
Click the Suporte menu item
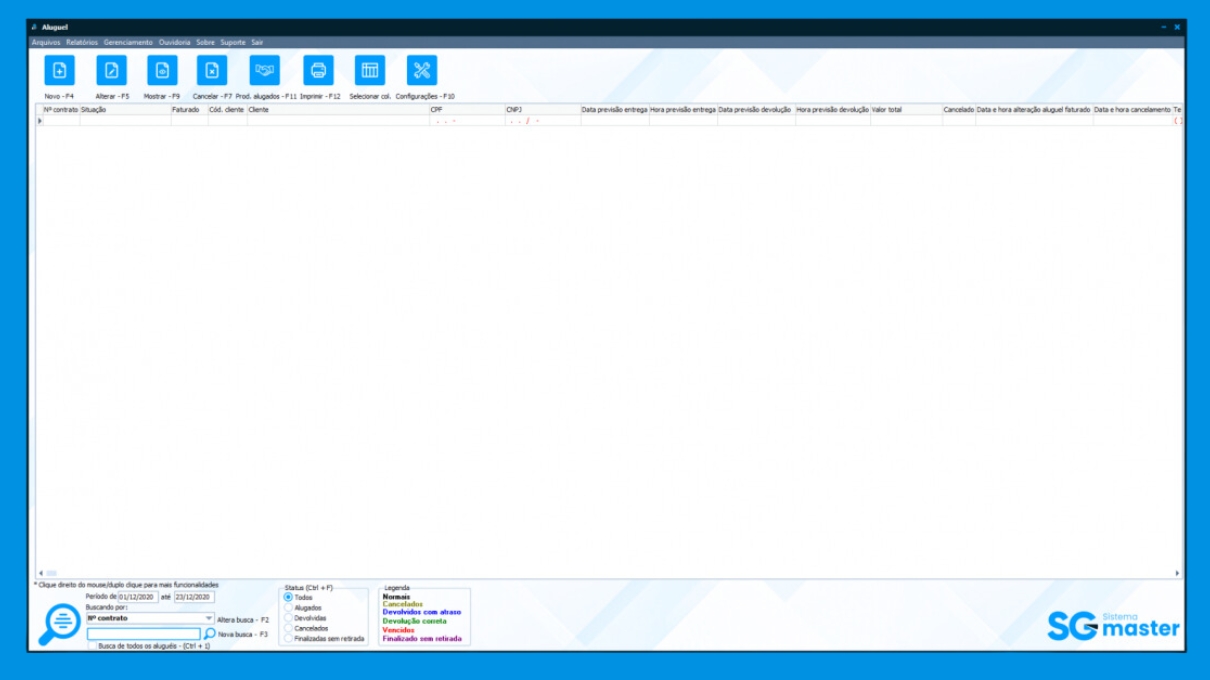click(x=233, y=43)
